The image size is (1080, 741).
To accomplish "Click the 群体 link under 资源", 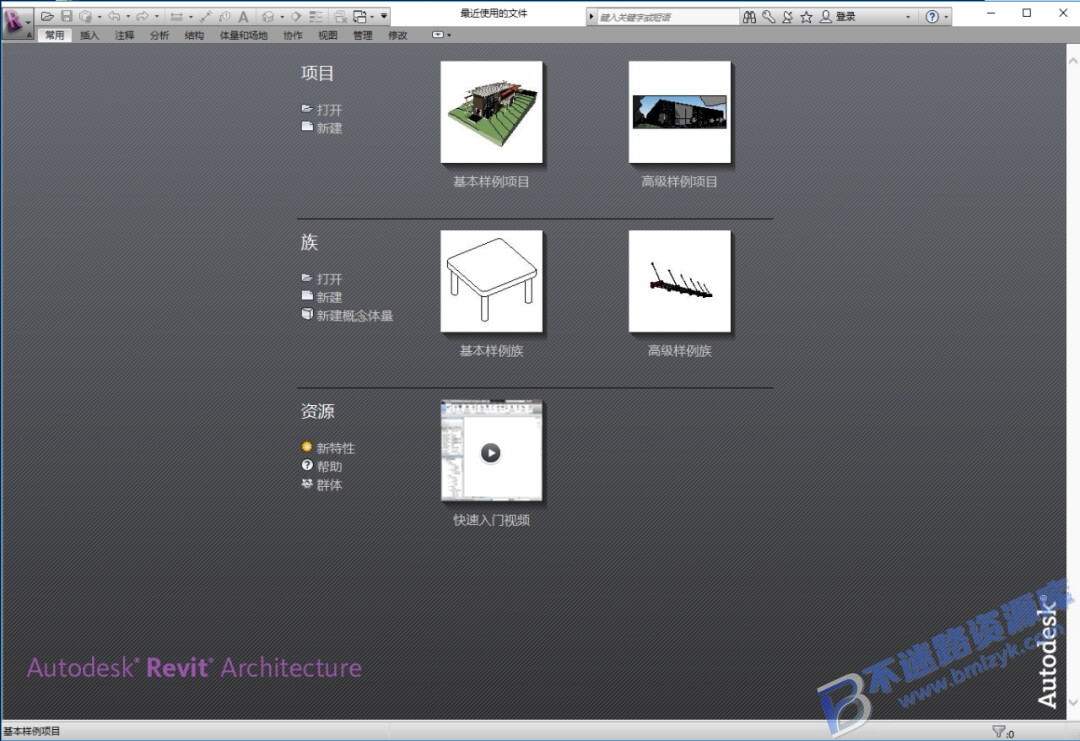I will (329, 485).
